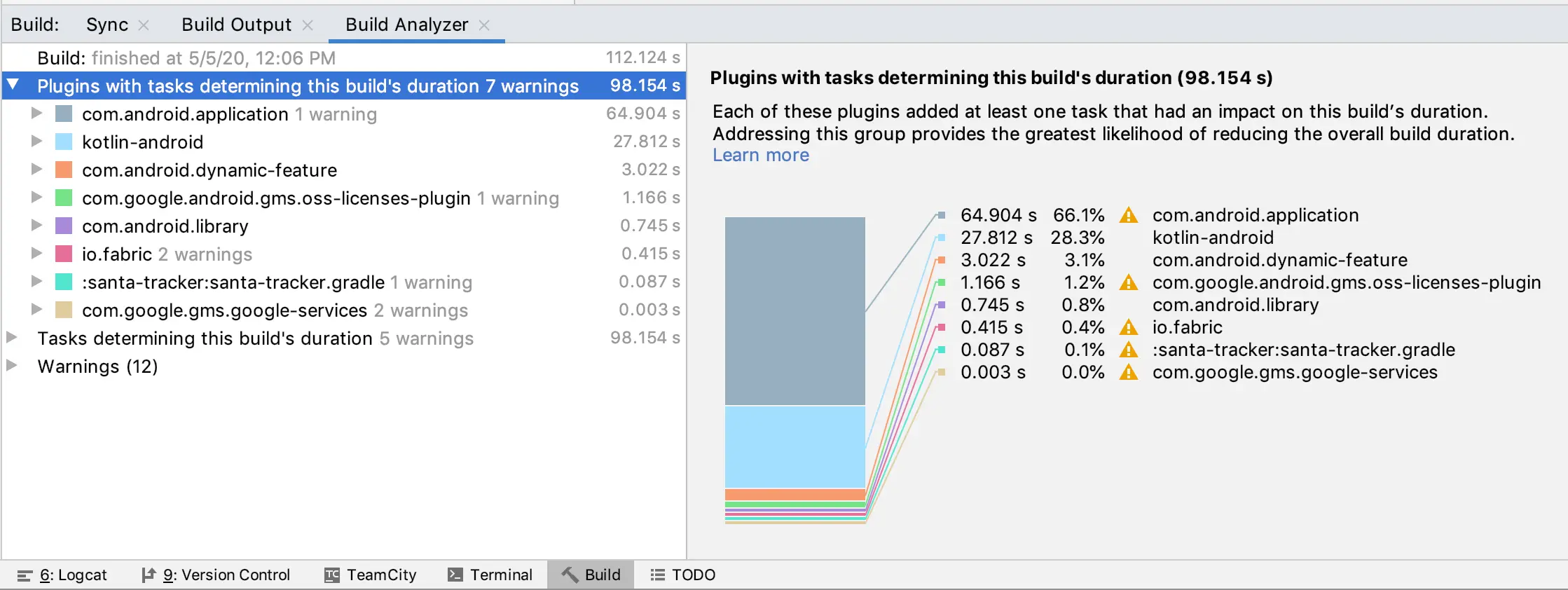Collapse the Plugins with tasks node

tap(13, 85)
